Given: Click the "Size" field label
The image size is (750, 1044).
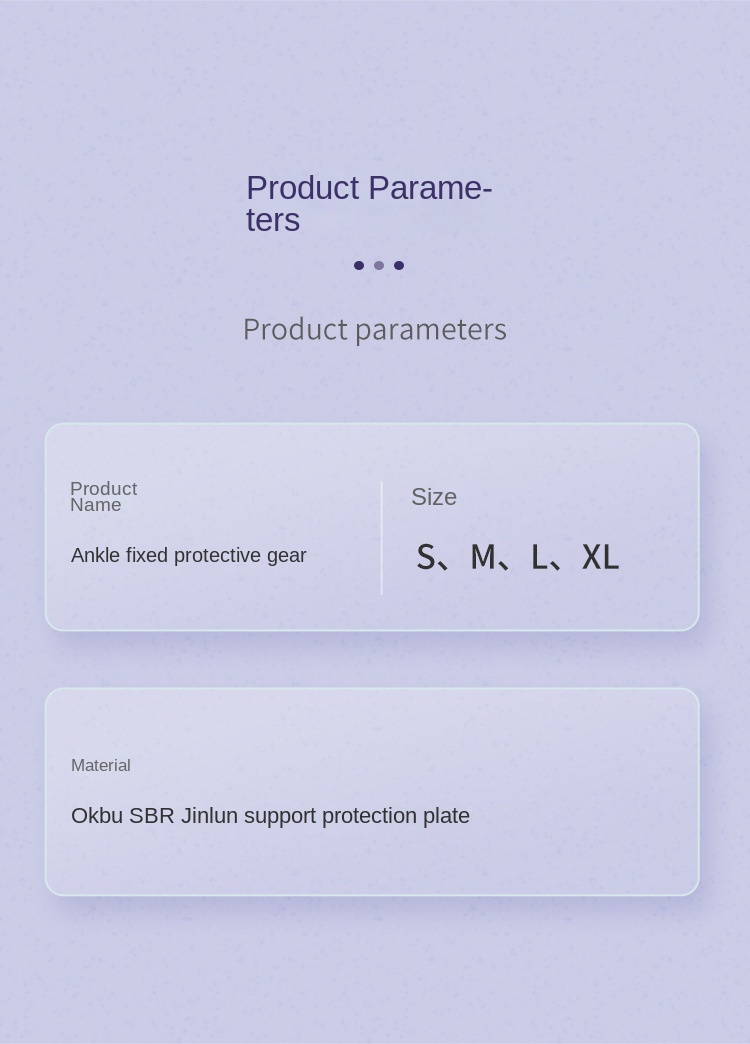Looking at the screenshot, I should [434, 497].
